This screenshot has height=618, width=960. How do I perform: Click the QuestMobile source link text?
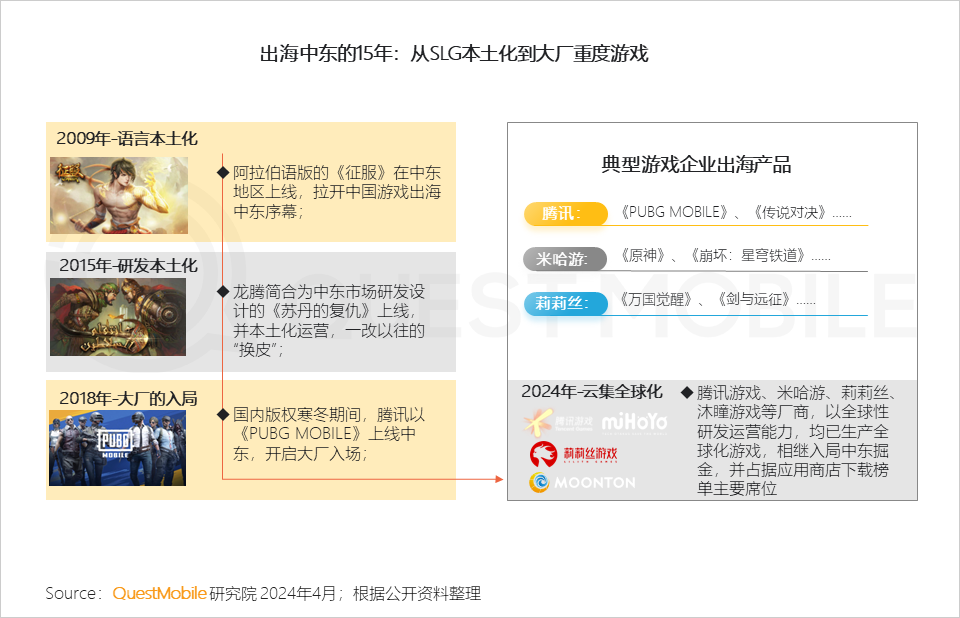click(x=159, y=593)
